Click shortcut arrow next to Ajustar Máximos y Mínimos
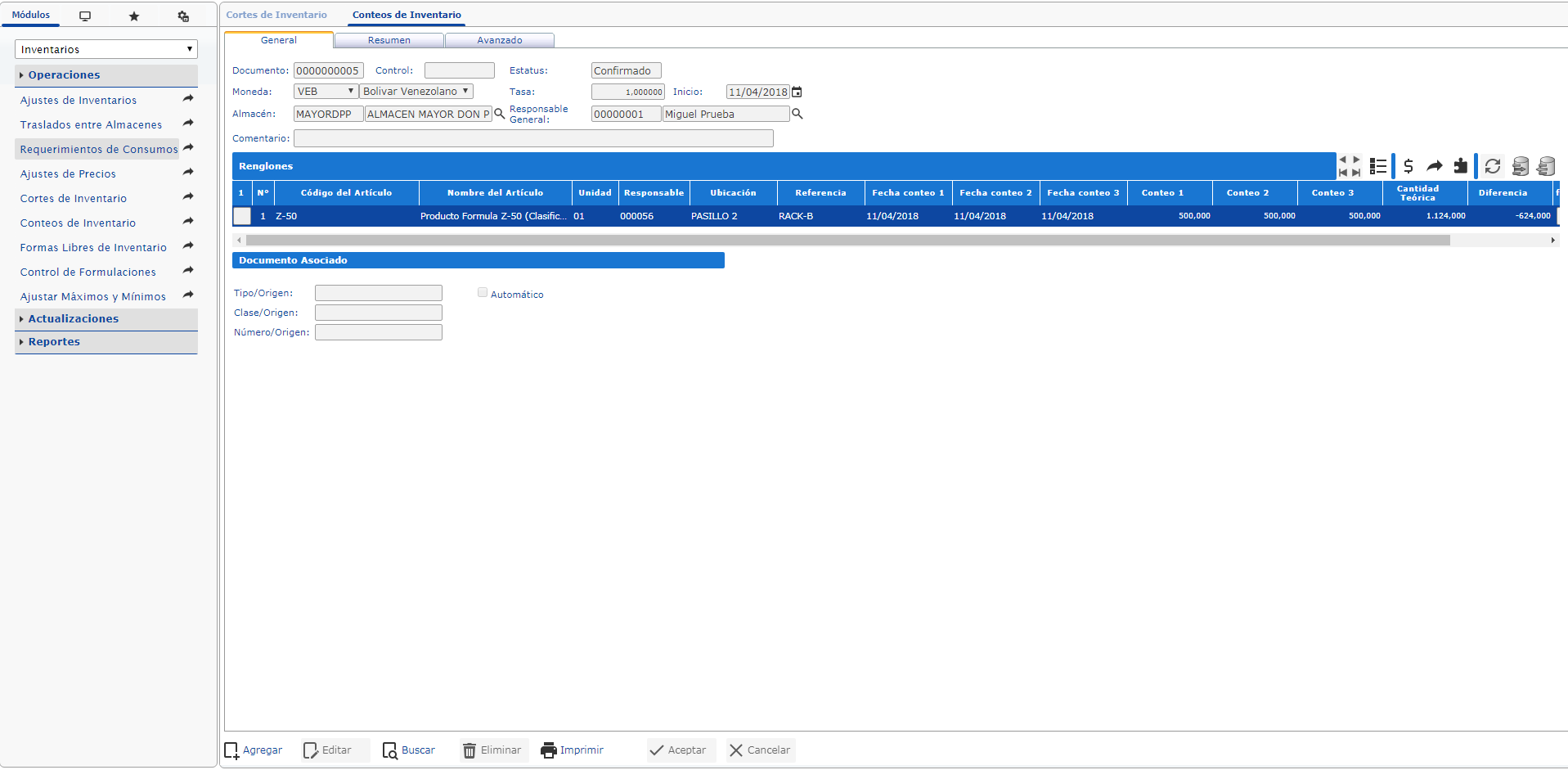The height and width of the screenshot is (770, 1568). click(x=188, y=295)
